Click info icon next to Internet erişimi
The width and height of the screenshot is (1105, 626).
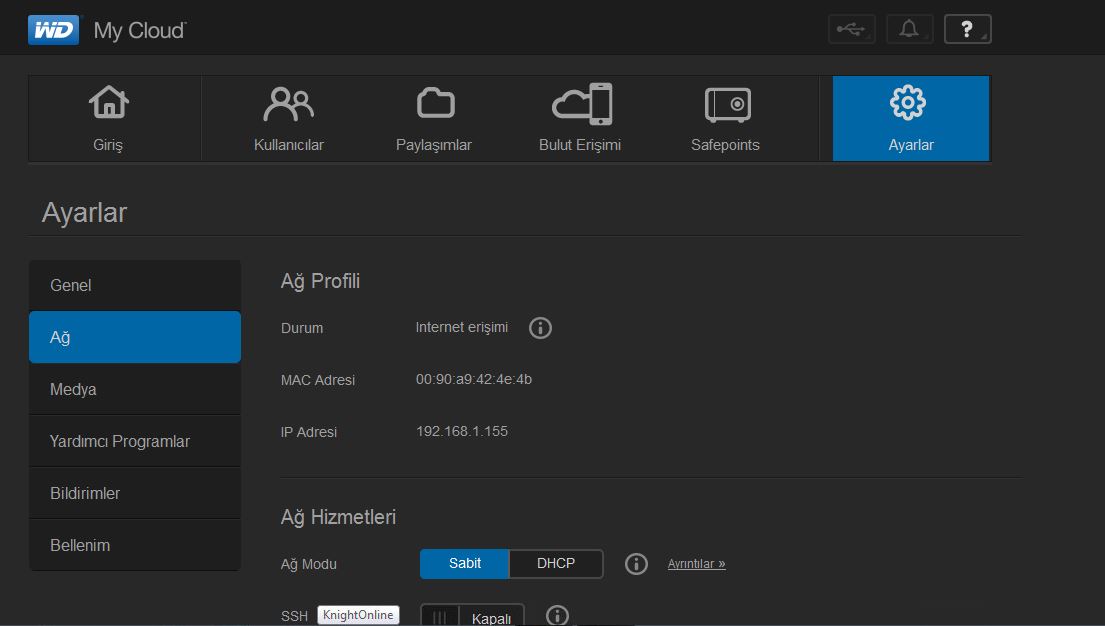[540, 328]
